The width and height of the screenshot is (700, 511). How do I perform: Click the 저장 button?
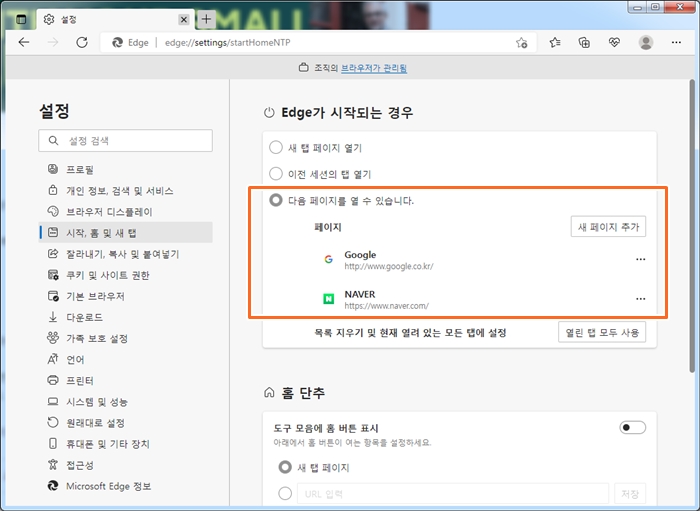[629, 494]
